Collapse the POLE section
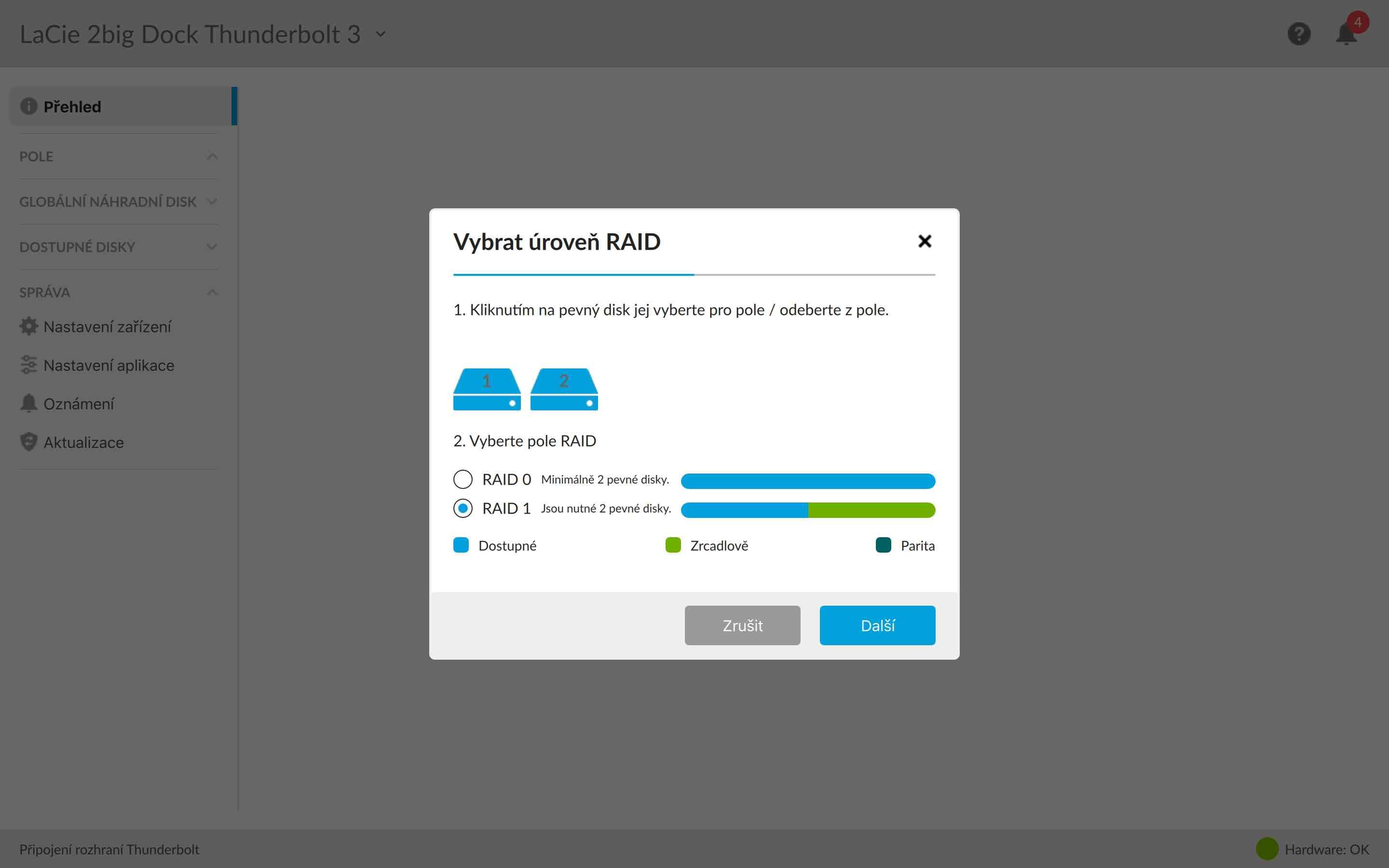 click(212, 156)
